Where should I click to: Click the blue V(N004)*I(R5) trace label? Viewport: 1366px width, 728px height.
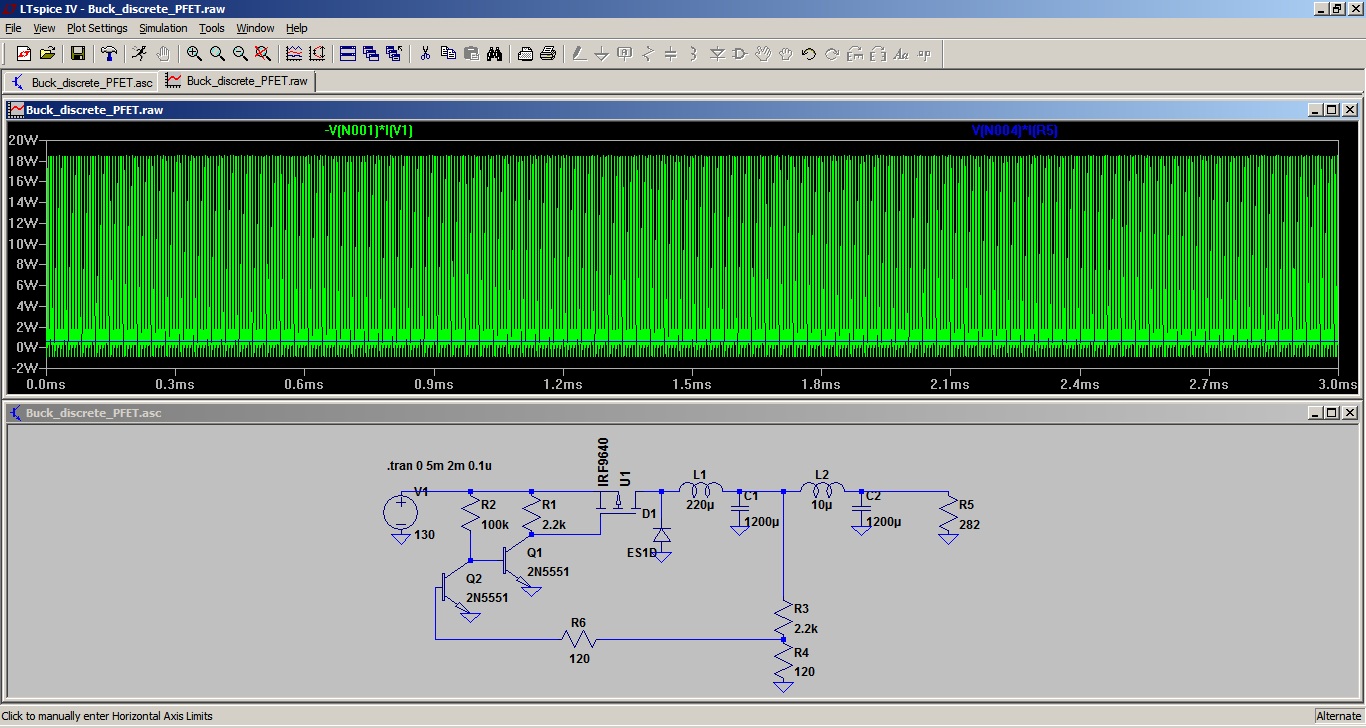(1014, 131)
